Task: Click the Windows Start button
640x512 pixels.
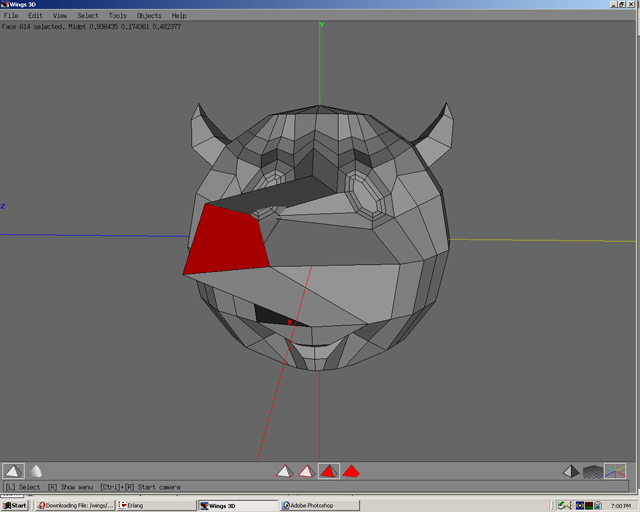Action: pos(14,505)
